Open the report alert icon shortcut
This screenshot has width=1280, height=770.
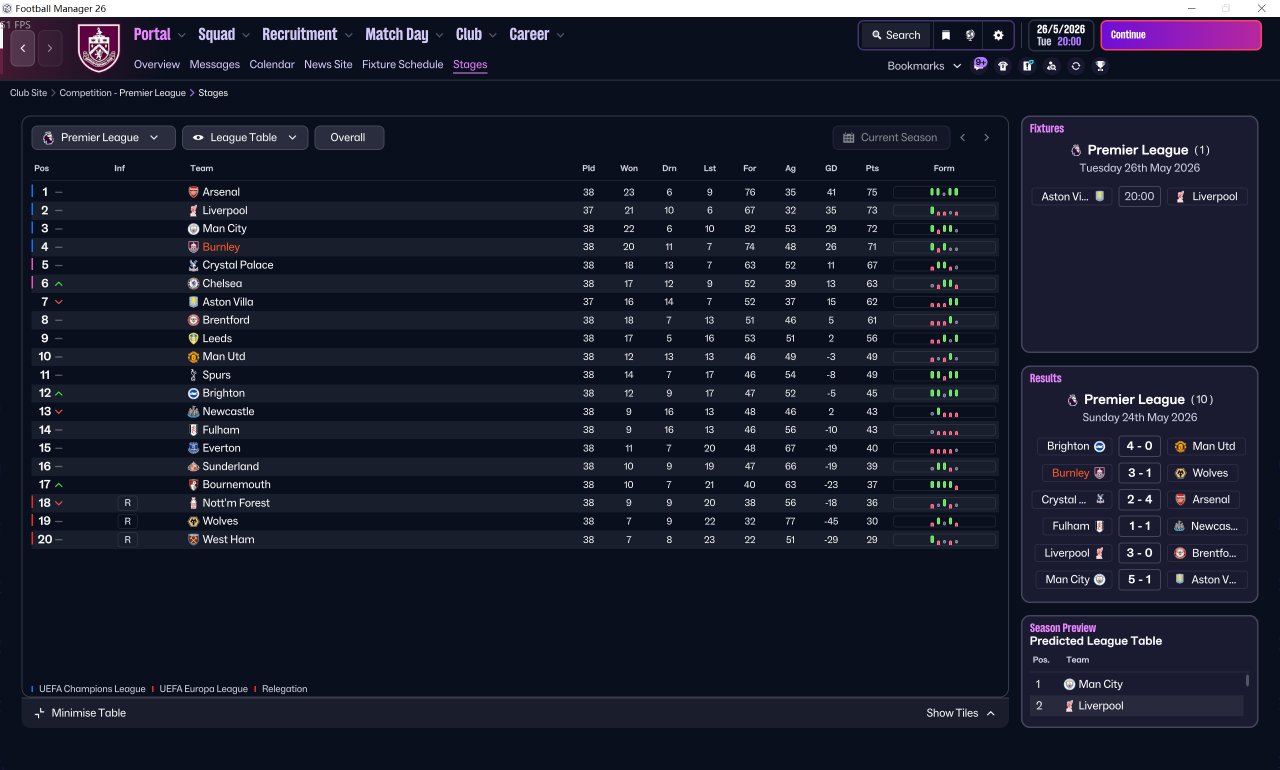(x=1027, y=66)
